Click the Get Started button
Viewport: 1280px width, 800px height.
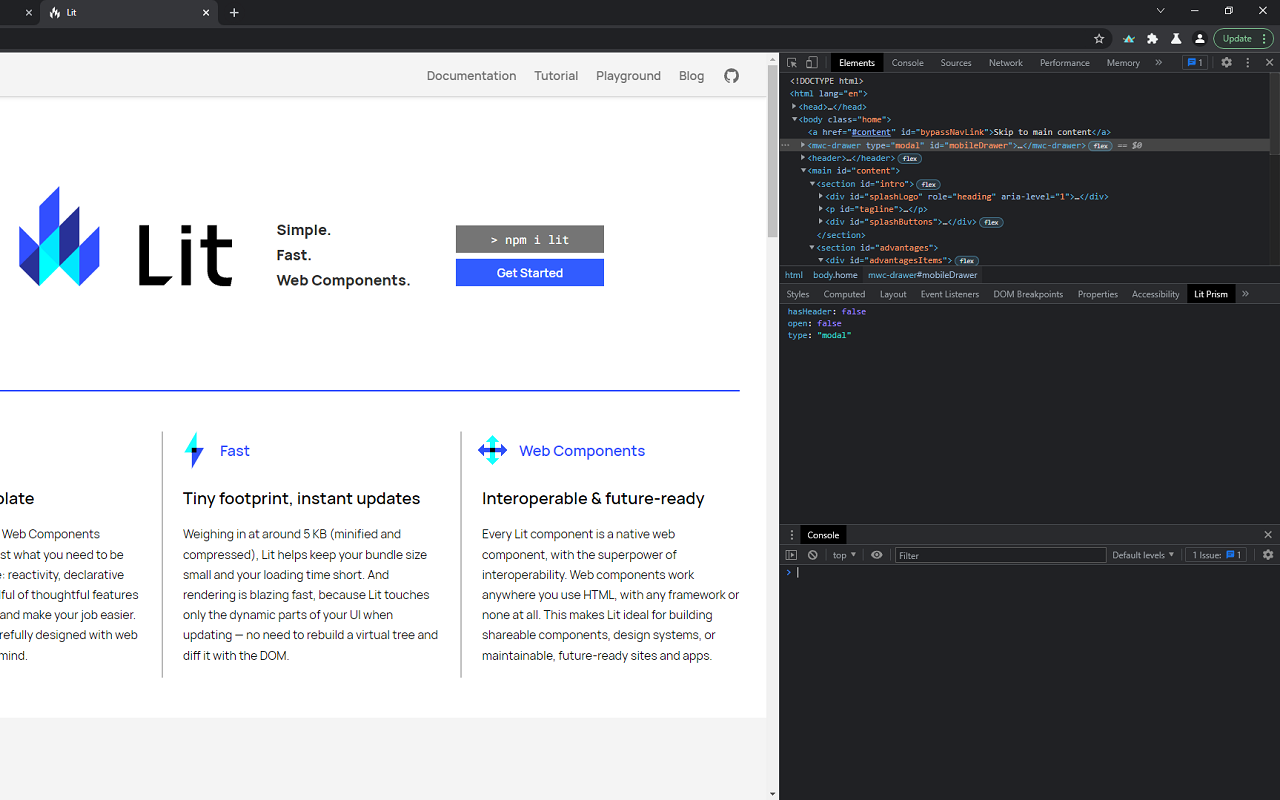tap(529, 273)
